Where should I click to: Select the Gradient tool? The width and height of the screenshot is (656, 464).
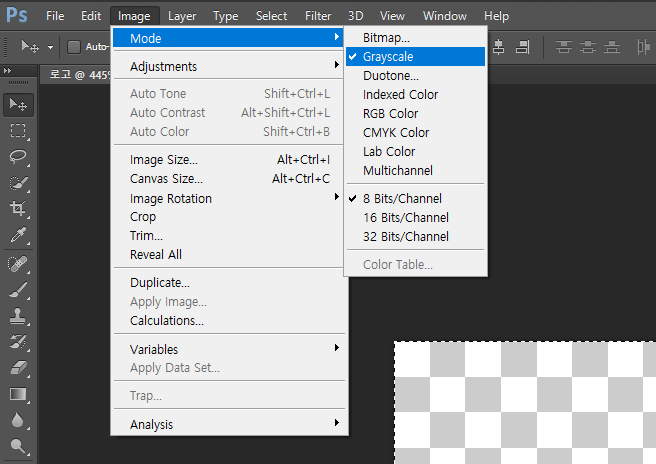(18, 394)
